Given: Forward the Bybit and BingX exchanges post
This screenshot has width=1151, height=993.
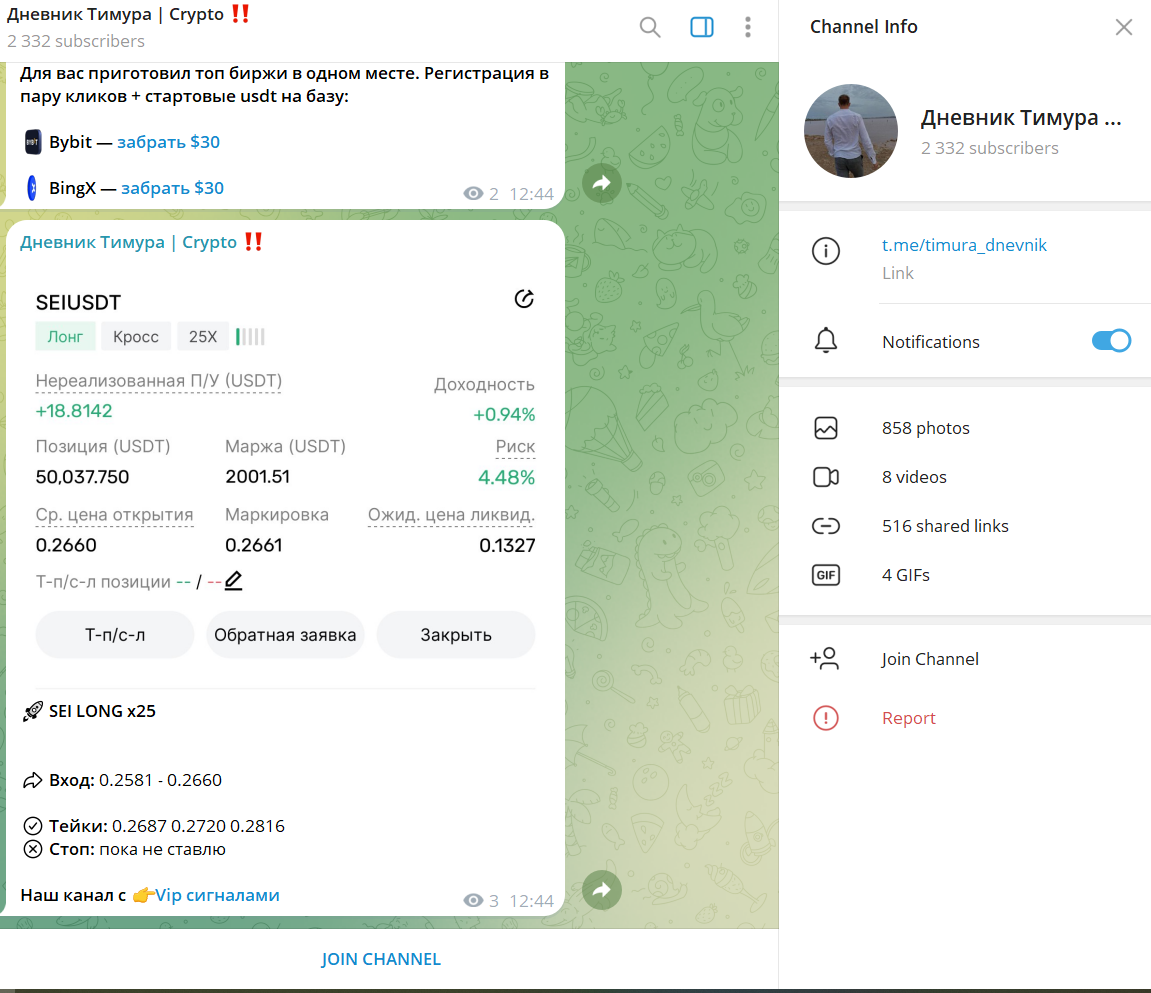Looking at the screenshot, I should click(602, 183).
